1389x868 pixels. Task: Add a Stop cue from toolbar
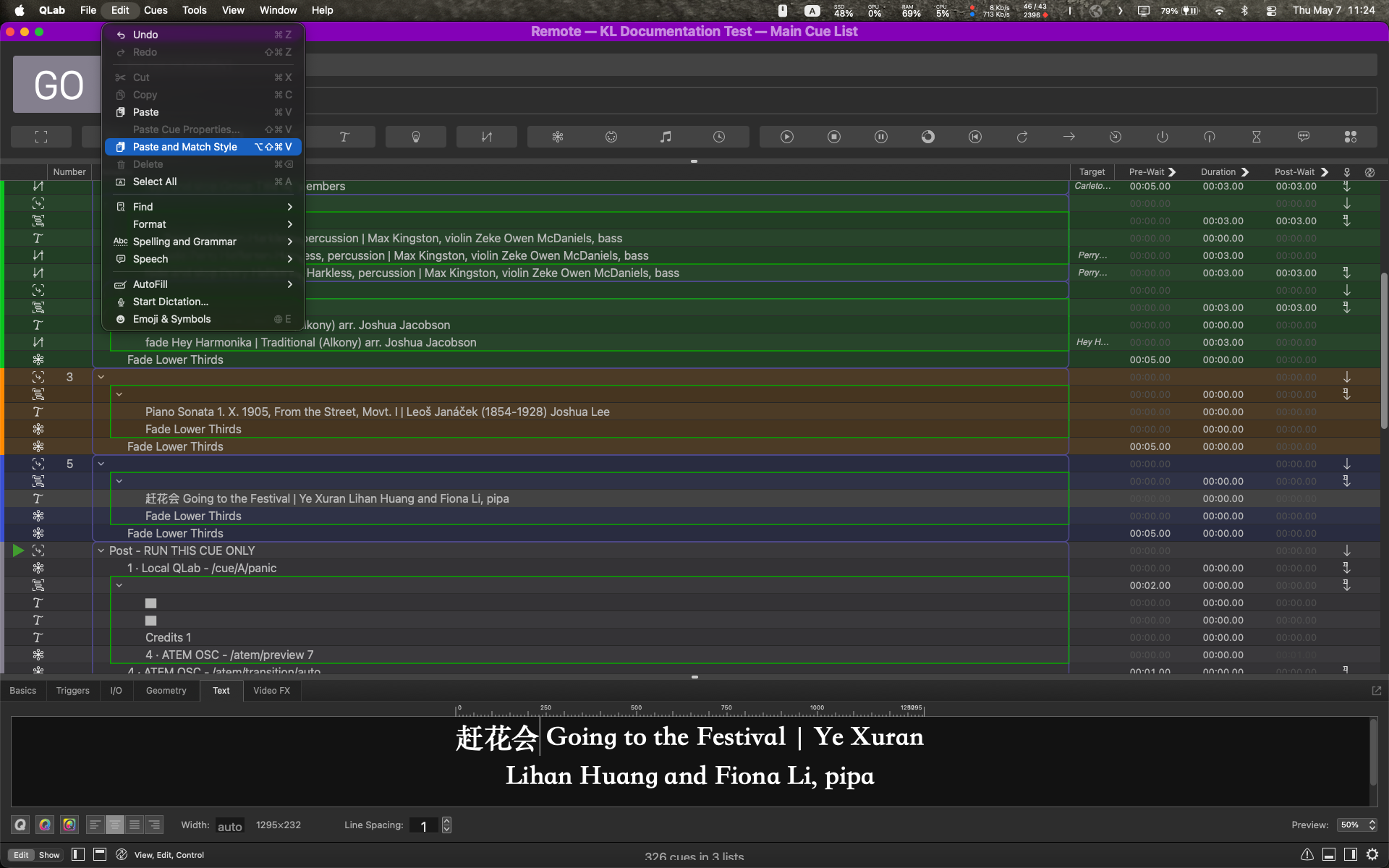pyautogui.click(x=834, y=137)
